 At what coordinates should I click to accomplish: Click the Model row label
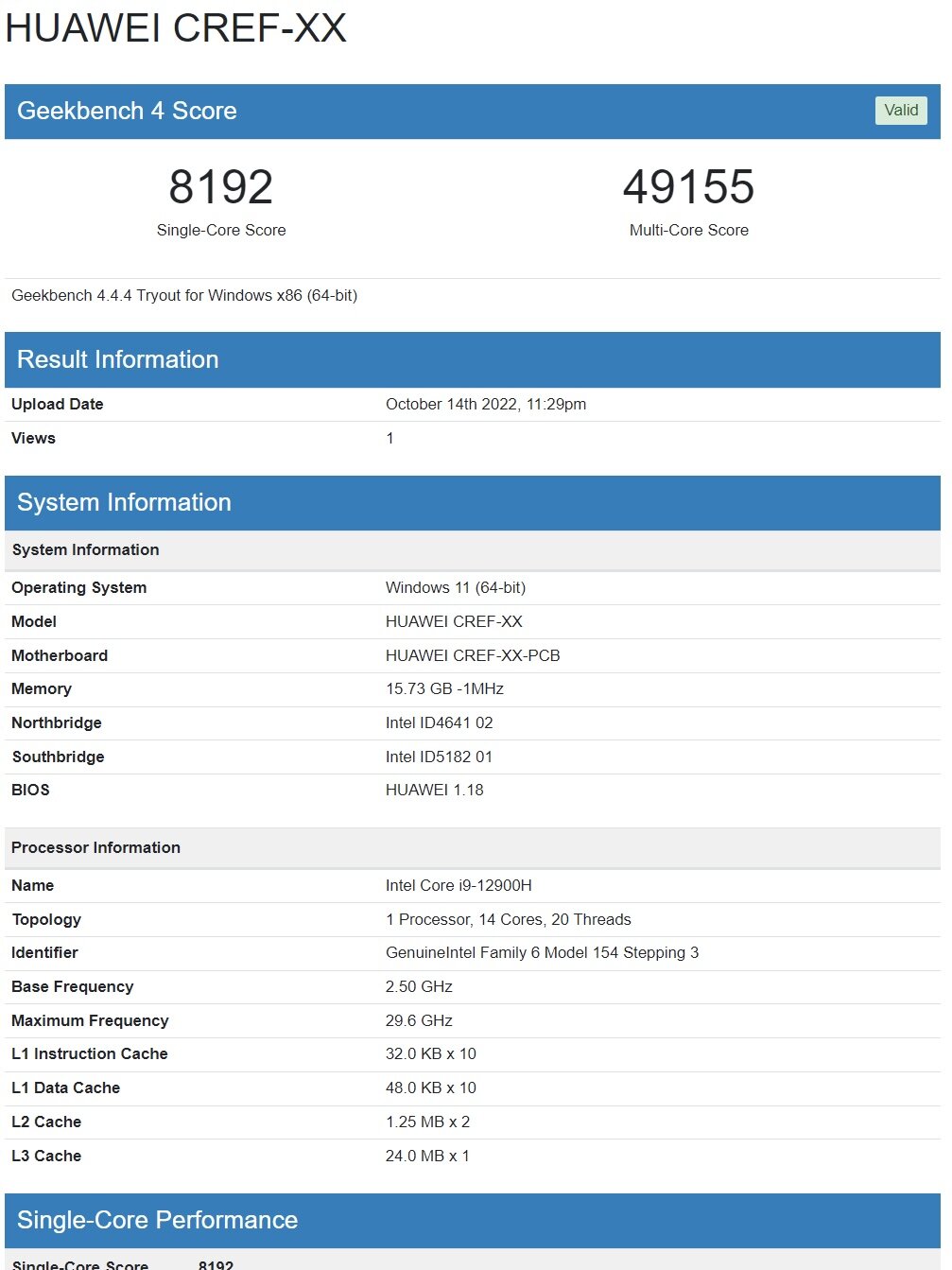pyautogui.click(x=34, y=621)
